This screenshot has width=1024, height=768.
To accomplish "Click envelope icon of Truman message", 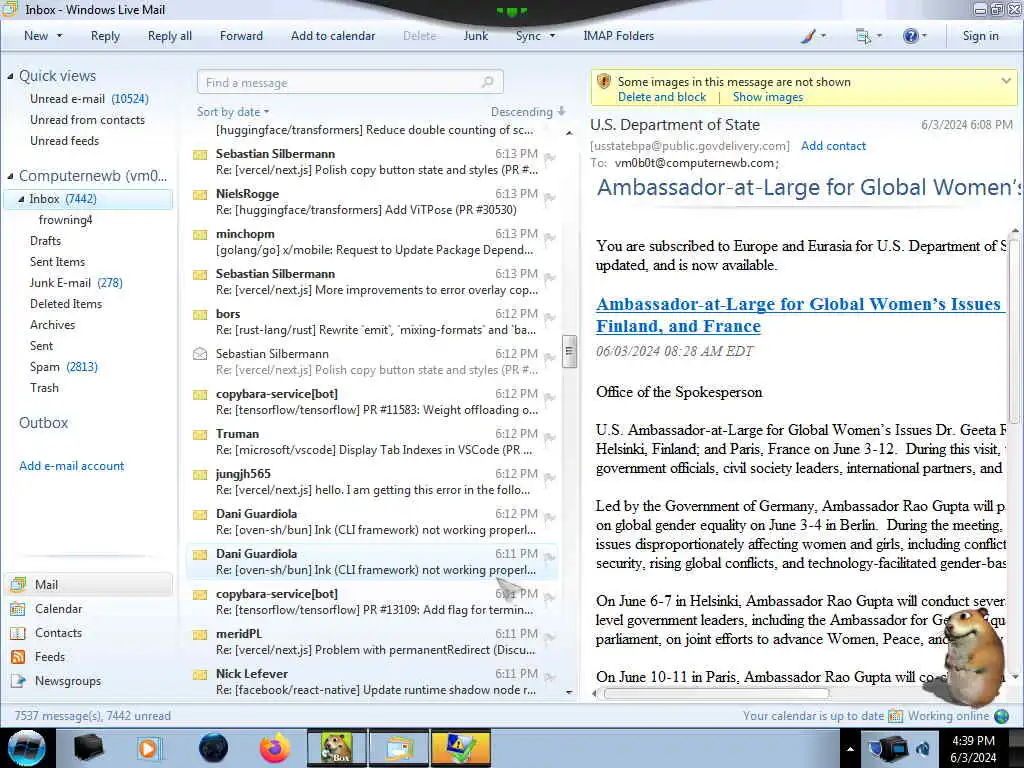I will point(200,434).
